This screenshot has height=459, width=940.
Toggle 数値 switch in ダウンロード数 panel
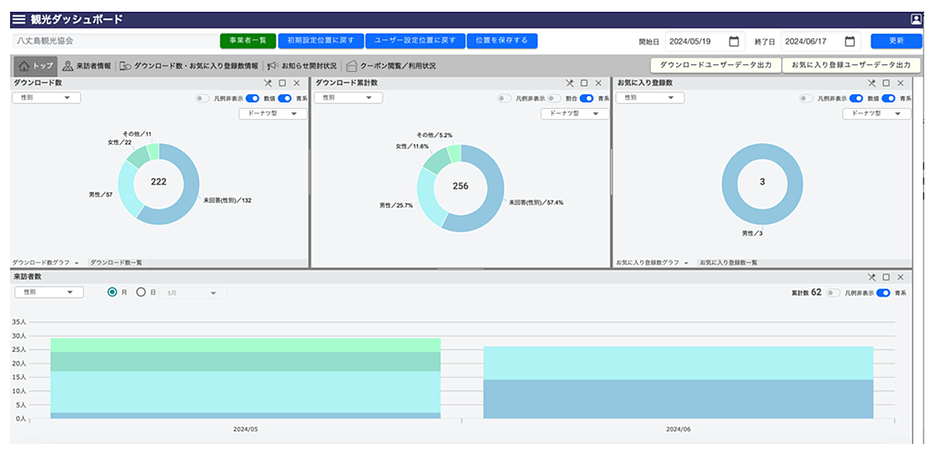point(283,99)
